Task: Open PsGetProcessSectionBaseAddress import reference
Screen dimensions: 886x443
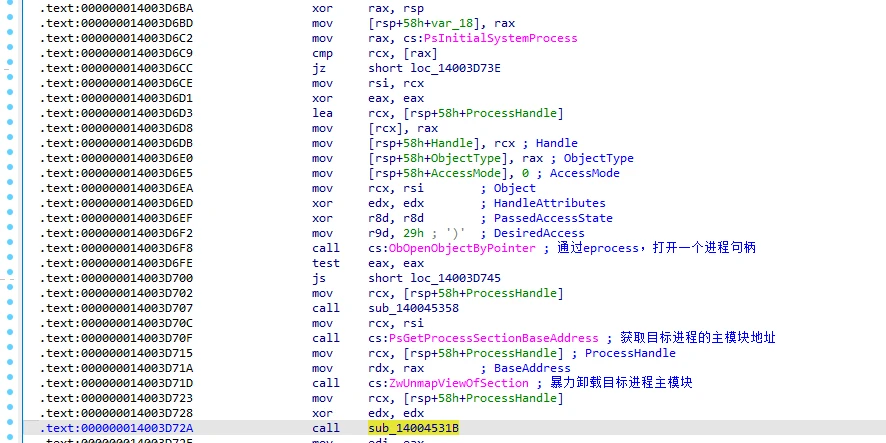Action: coord(493,338)
